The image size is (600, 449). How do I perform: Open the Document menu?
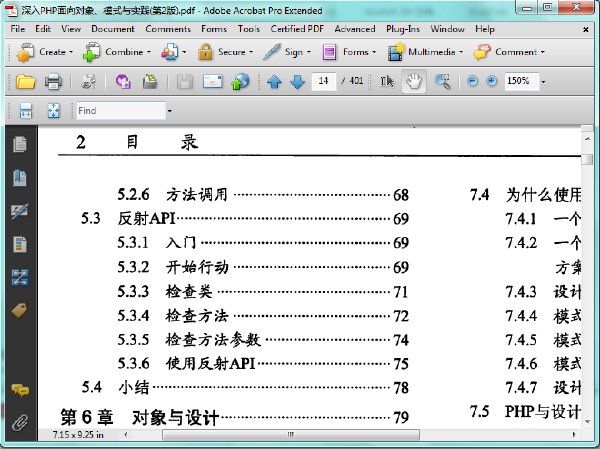pyautogui.click(x=113, y=29)
